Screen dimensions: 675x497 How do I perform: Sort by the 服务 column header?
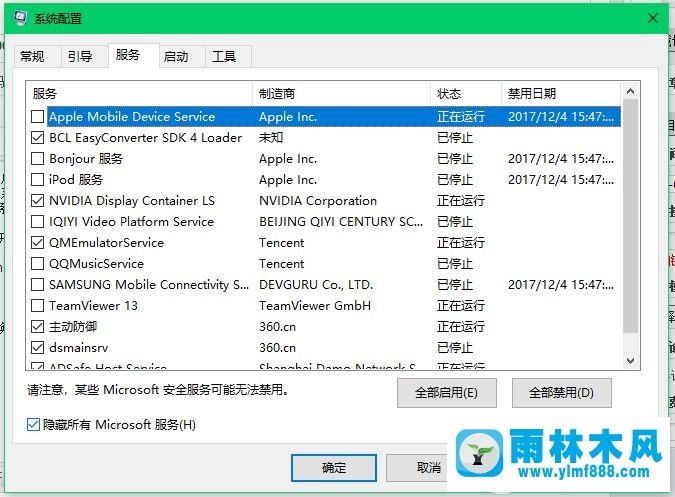coord(139,93)
